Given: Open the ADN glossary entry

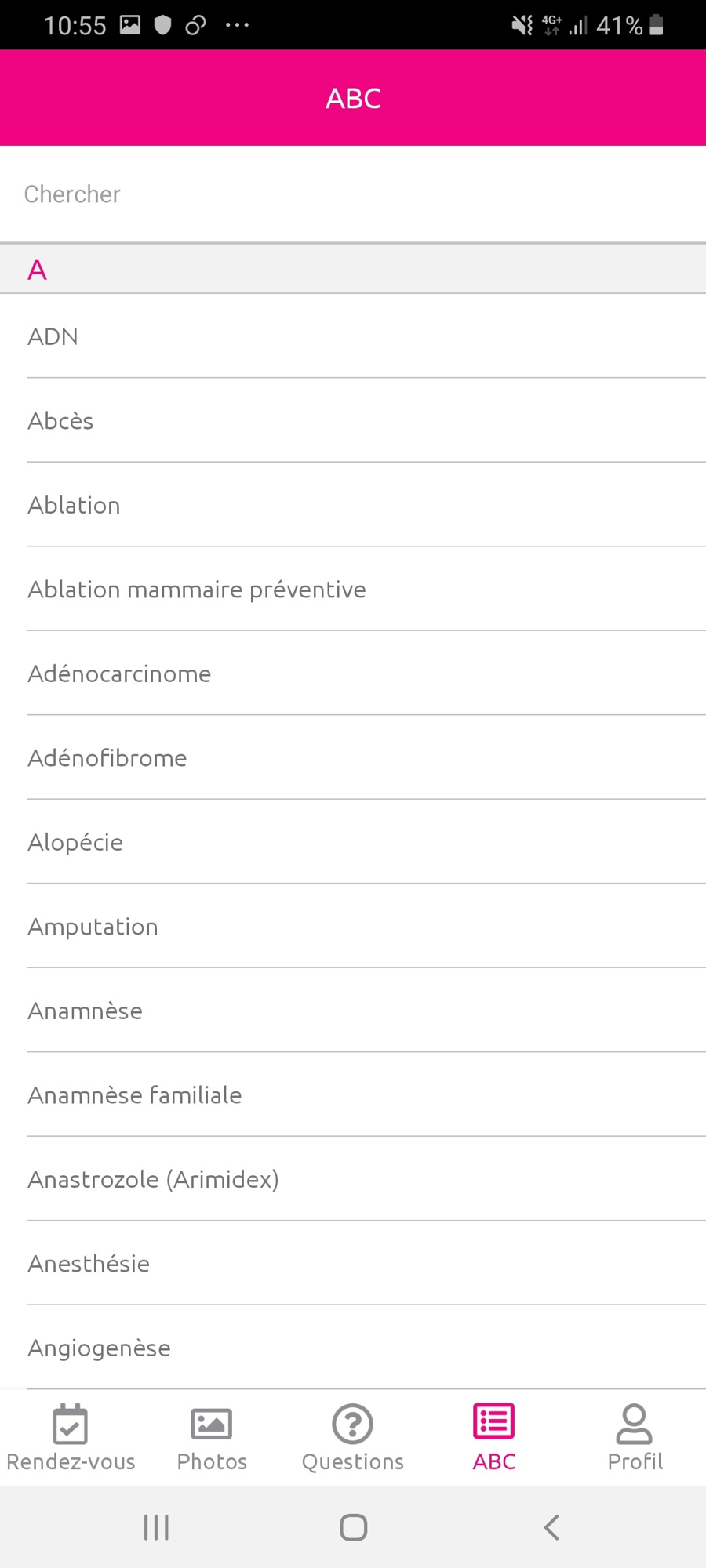Looking at the screenshot, I should pyautogui.click(x=353, y=336).
